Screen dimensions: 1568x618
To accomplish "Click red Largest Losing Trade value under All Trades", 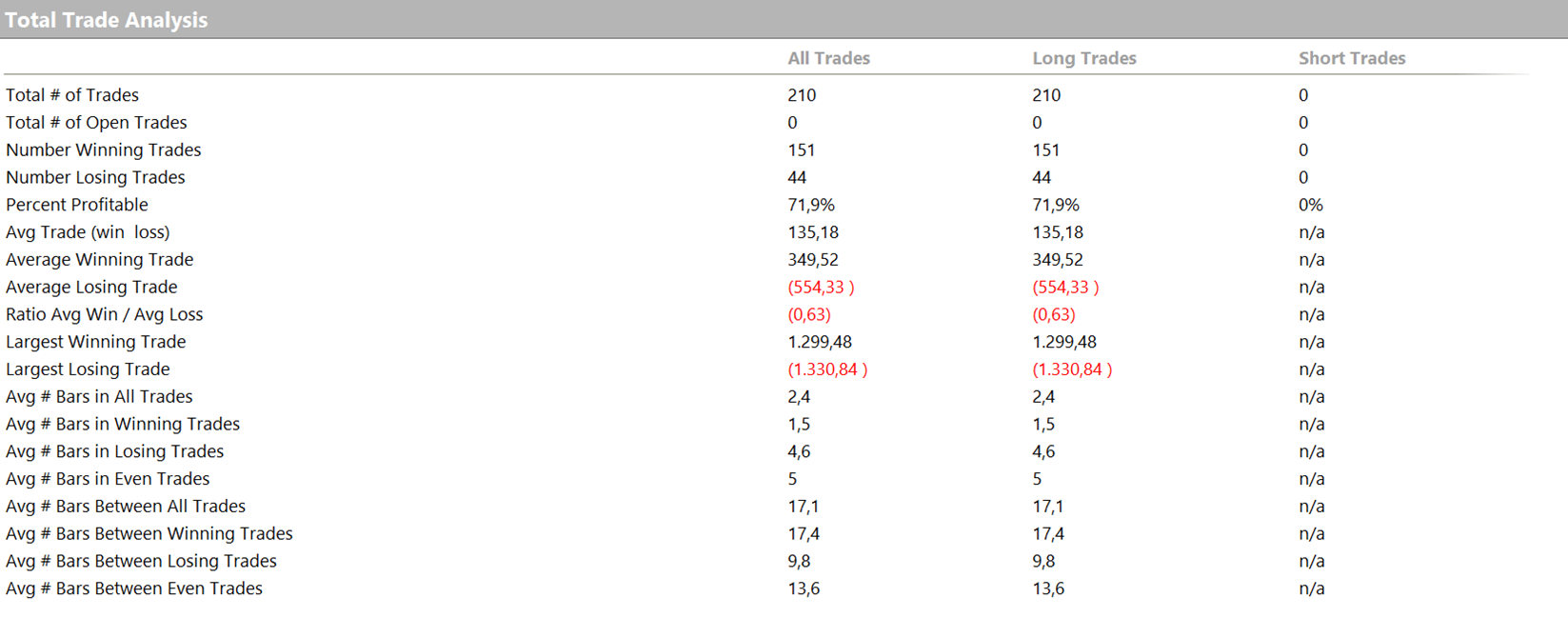I will [x=826, y=369].
